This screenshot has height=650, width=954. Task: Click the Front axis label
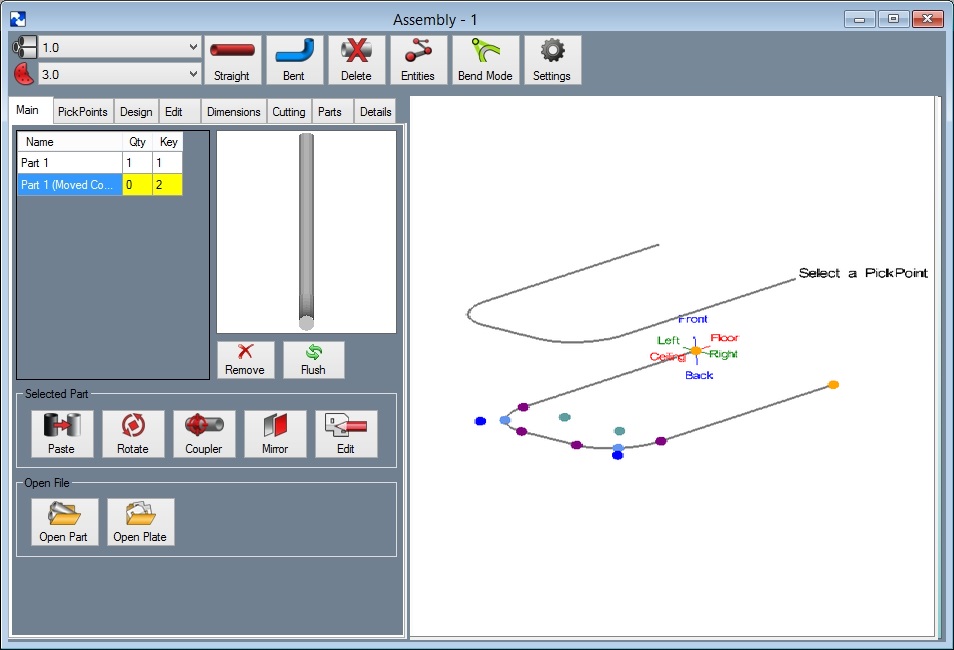[693, 319]
